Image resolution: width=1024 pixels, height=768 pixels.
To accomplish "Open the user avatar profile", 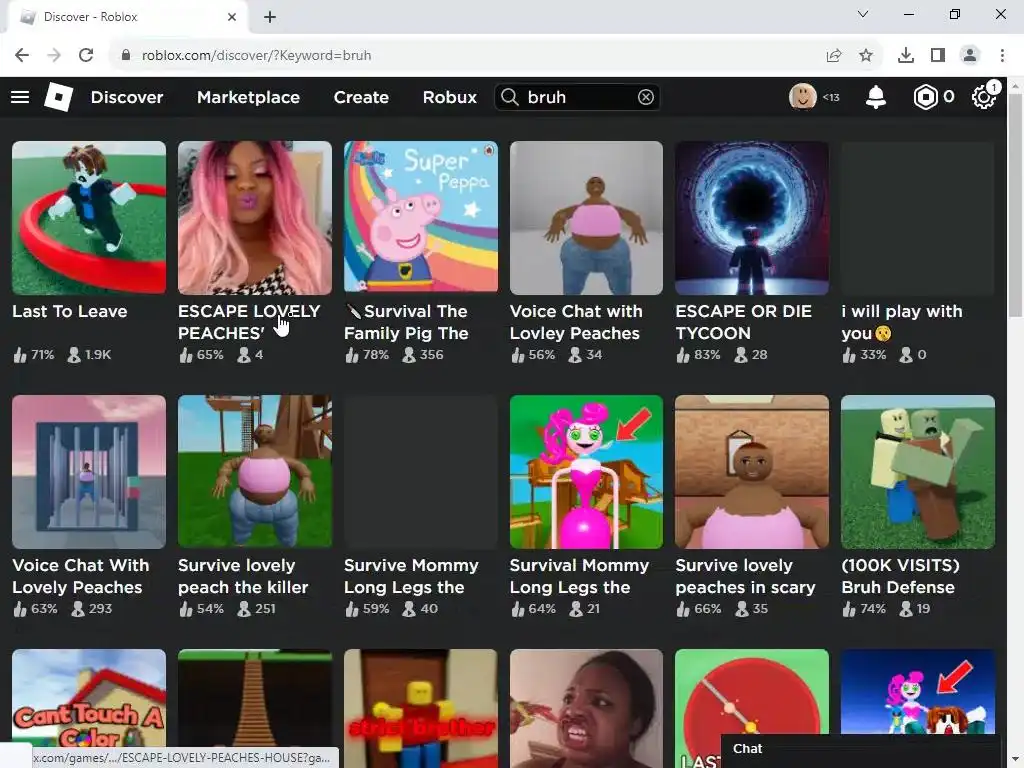I will click(803, 97).
